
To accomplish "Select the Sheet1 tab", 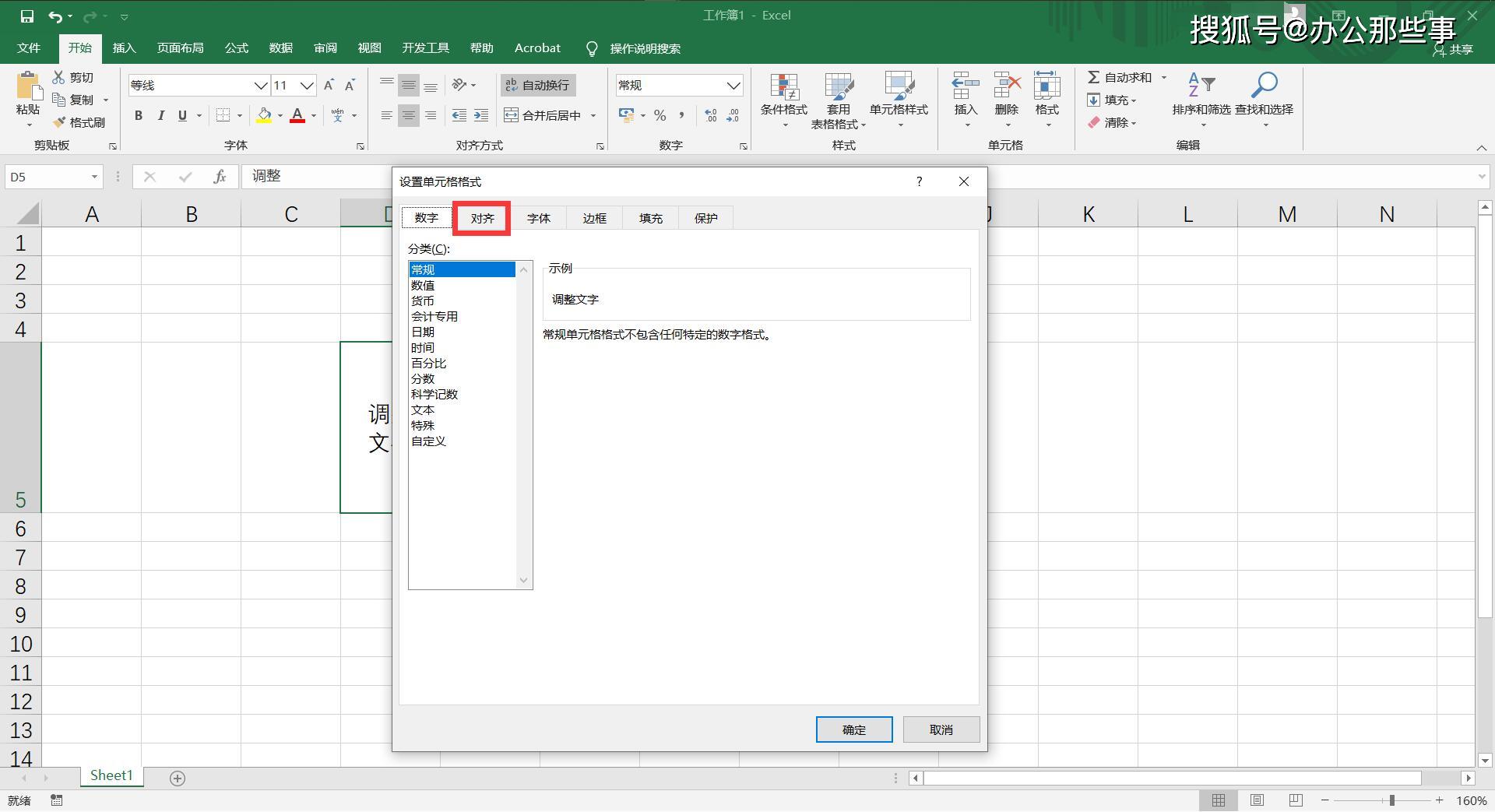I will coord(111,775).
